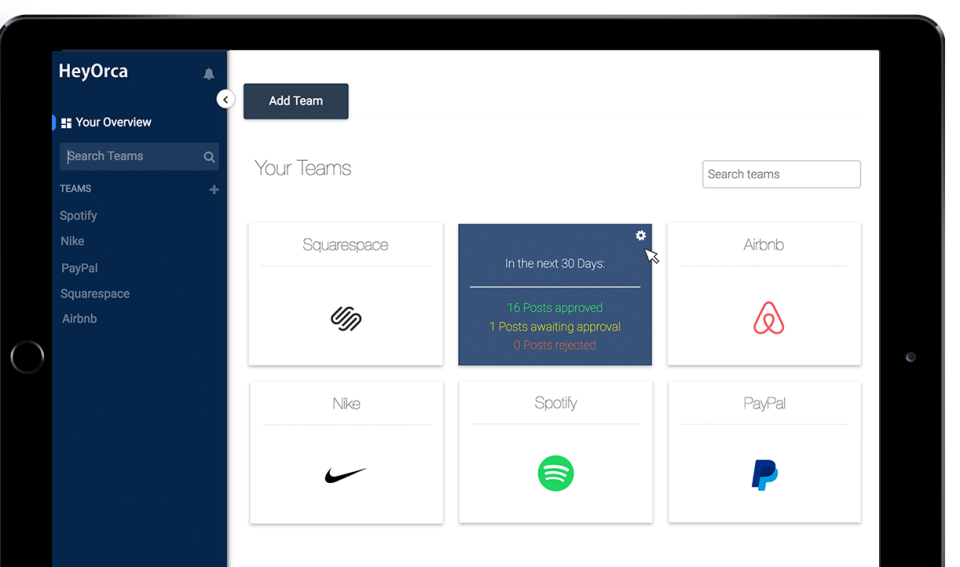Select PayPal in the sidebar teams list
The height and width of the screenshot is (567, 960).
click(80, 268)
